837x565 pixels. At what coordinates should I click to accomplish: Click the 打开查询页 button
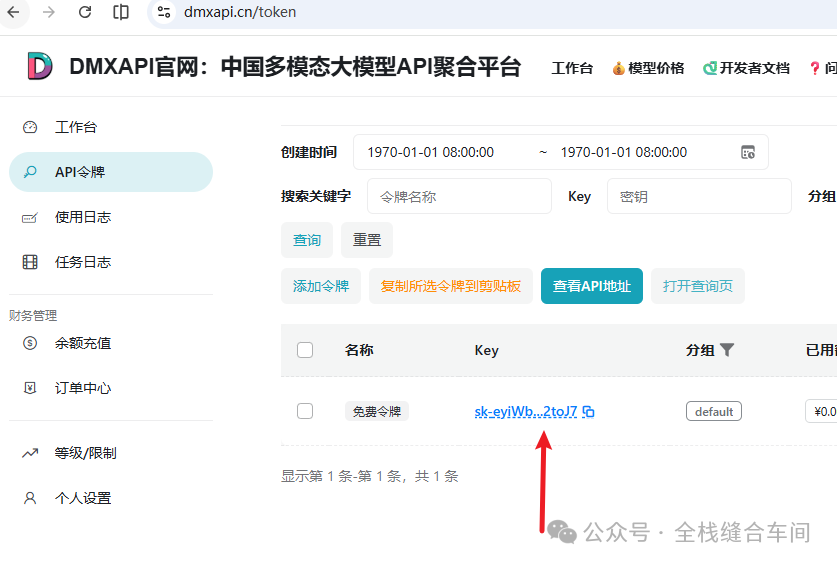click(x=698, y=286)
